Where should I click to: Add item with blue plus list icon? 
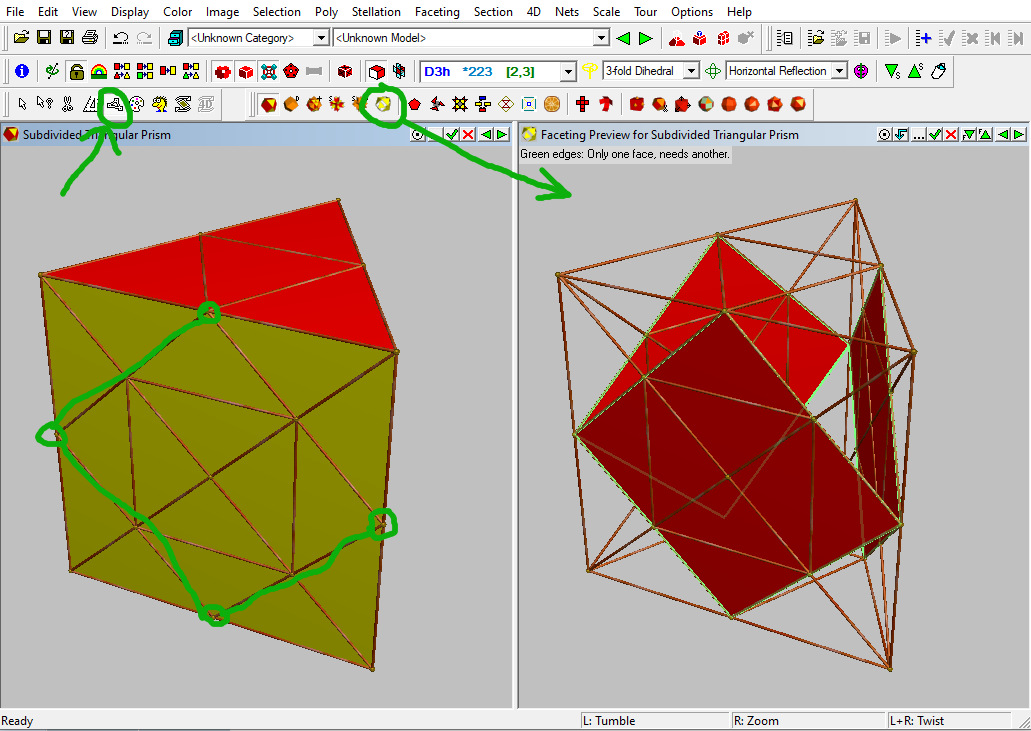tap(924, 38)
